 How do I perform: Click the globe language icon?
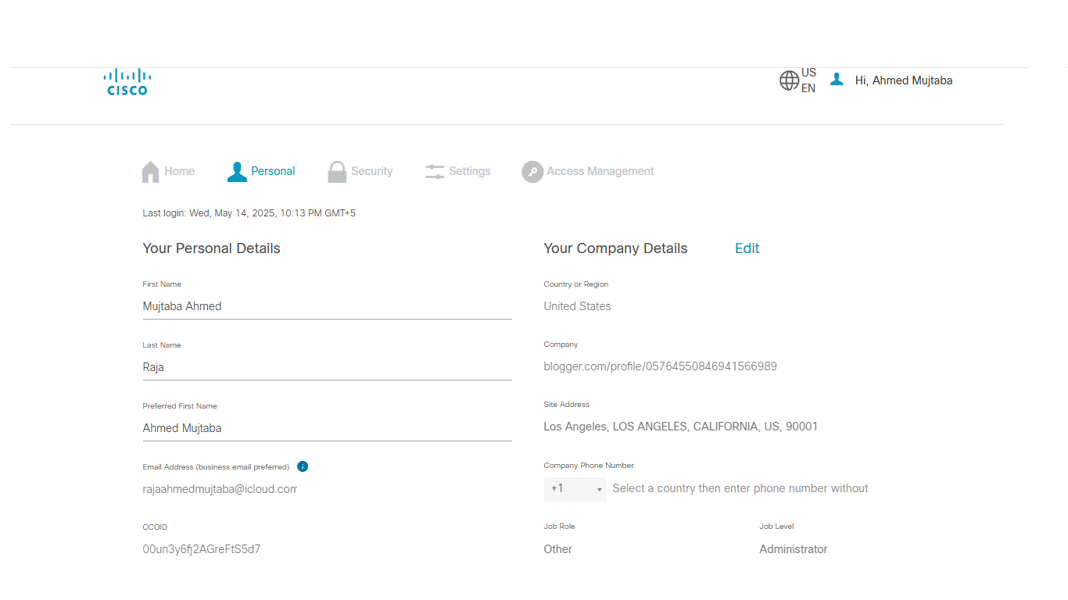pyautogui.click(x=789, y=81)
